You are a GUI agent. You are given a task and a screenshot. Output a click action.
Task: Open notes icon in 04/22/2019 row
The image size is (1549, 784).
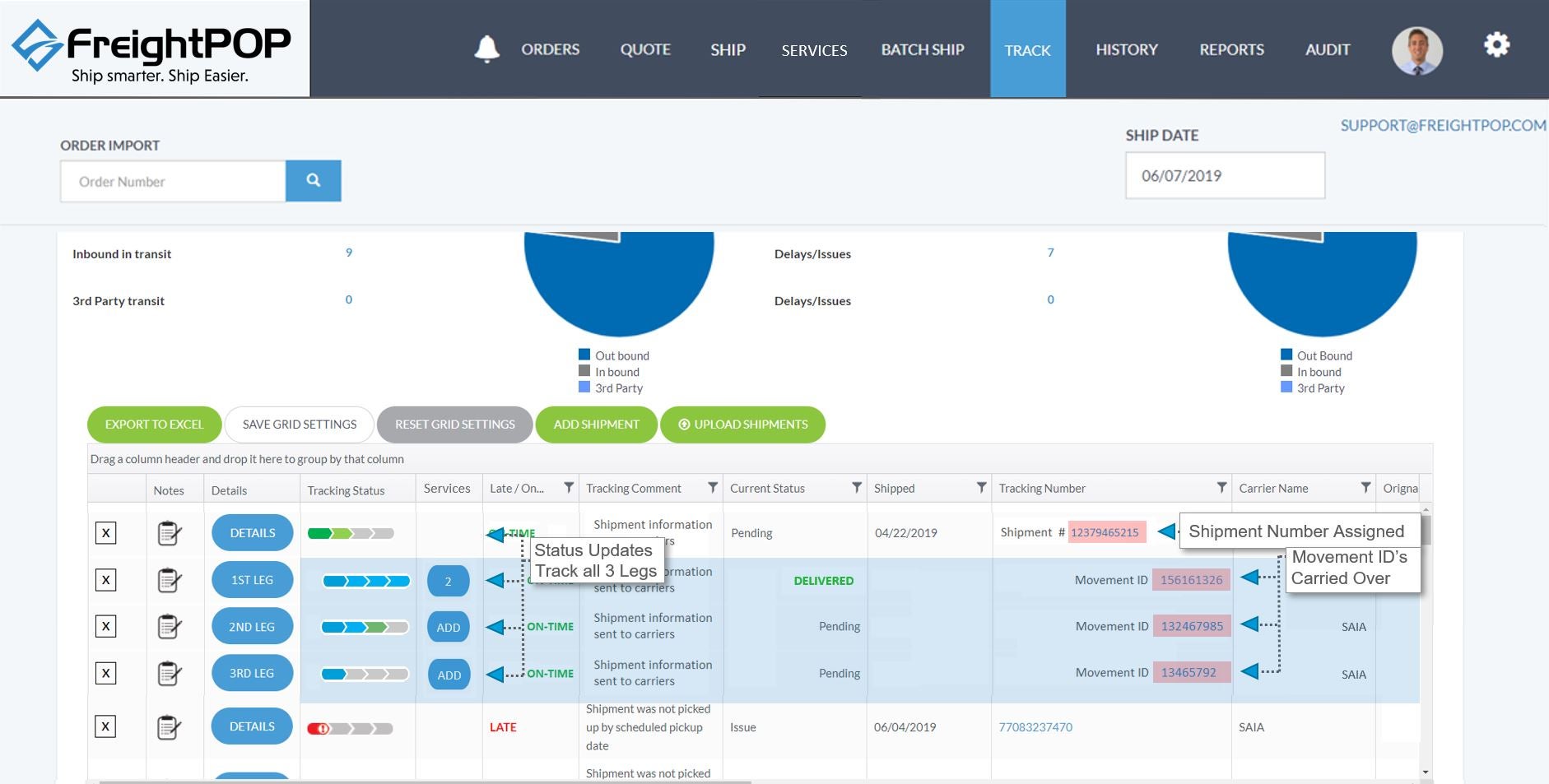pyautogui.click(x=169, y=533)
